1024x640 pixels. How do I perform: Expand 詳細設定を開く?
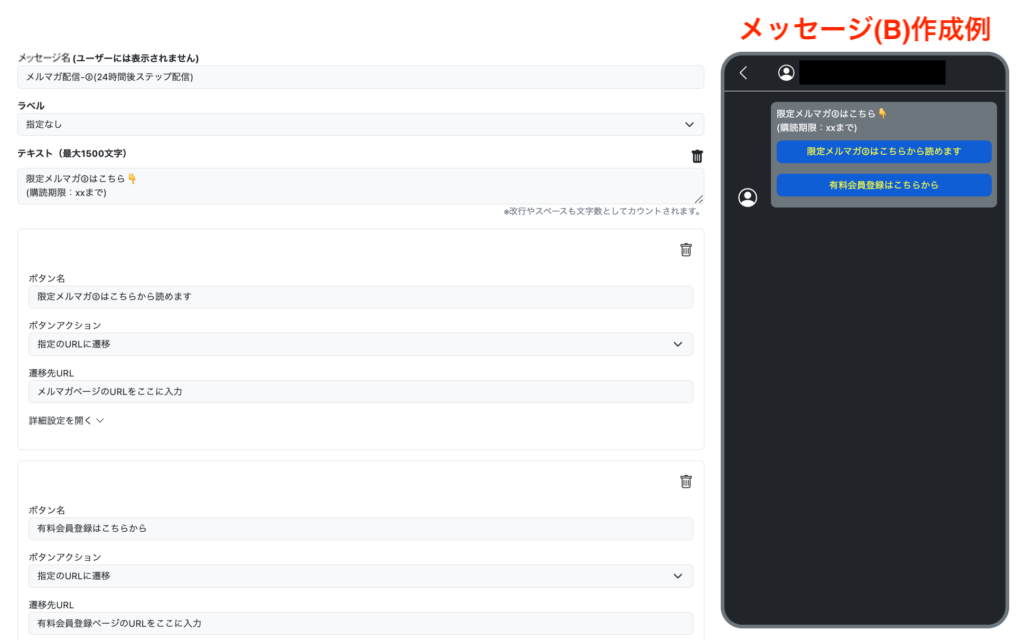[66, 421]
